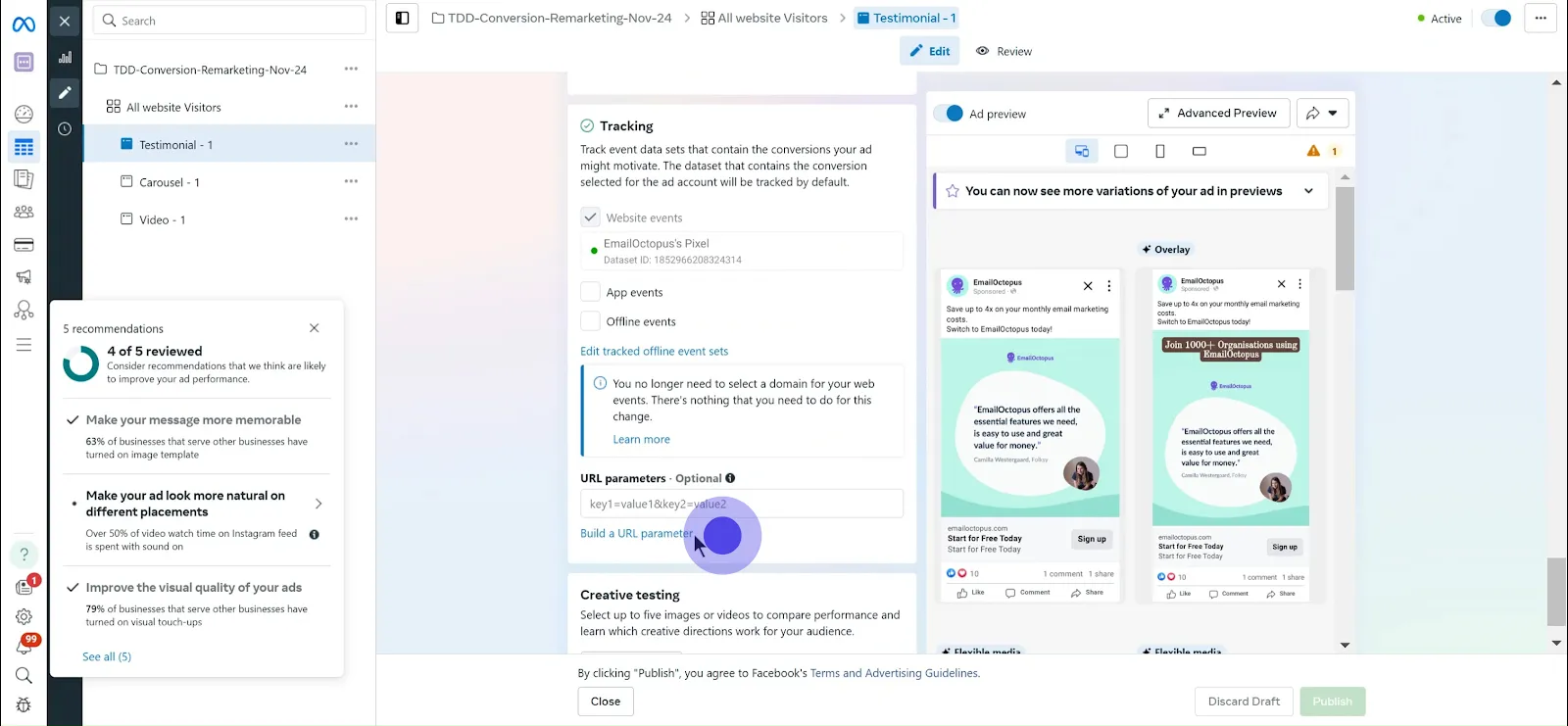Open the preview warning triangle icon
Image resolution: width=1568 pixels, height=726 pixels.
(x=1313, y=151)
